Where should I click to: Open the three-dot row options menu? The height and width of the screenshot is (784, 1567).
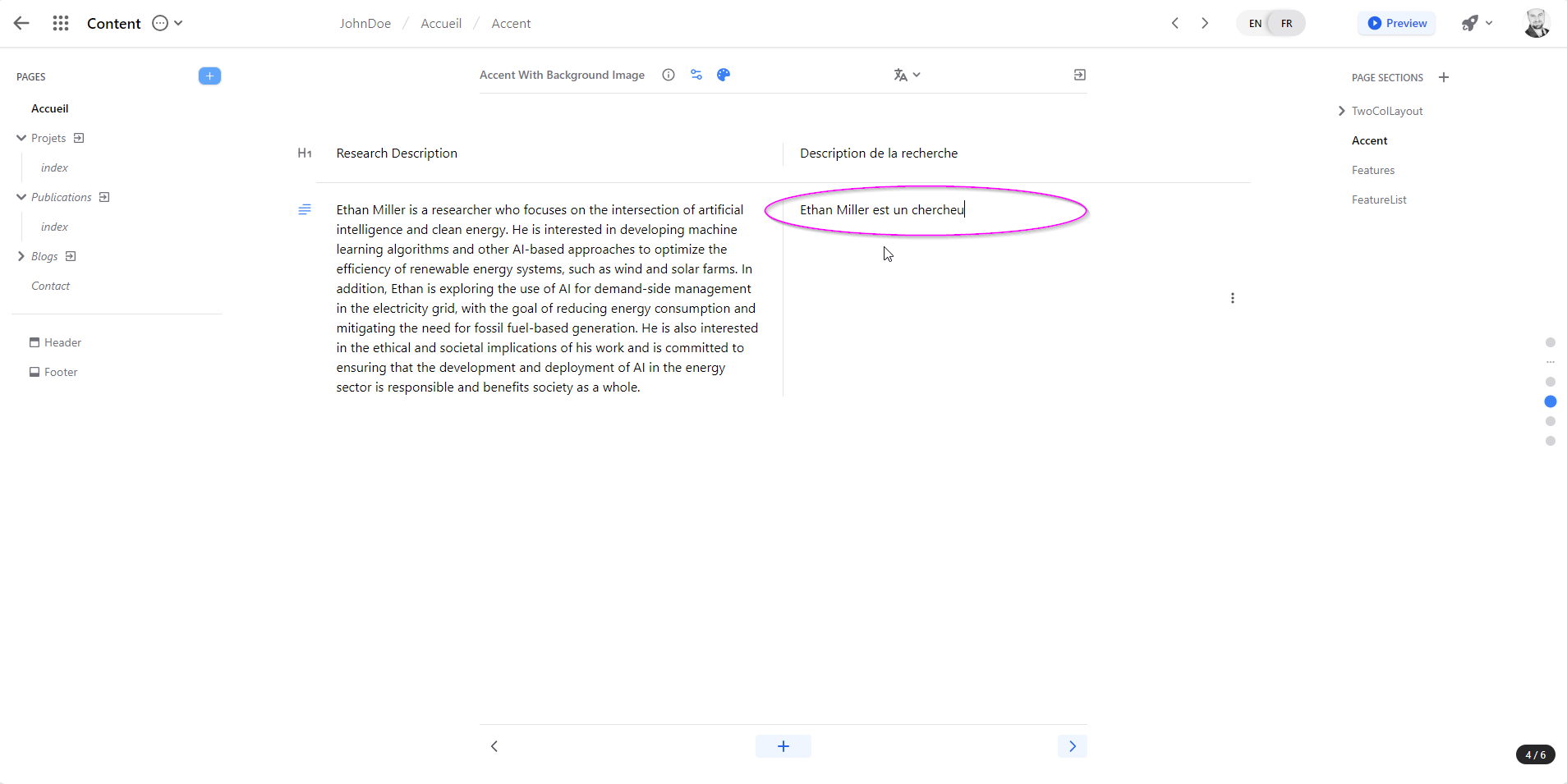click(x=1232, y=298)
